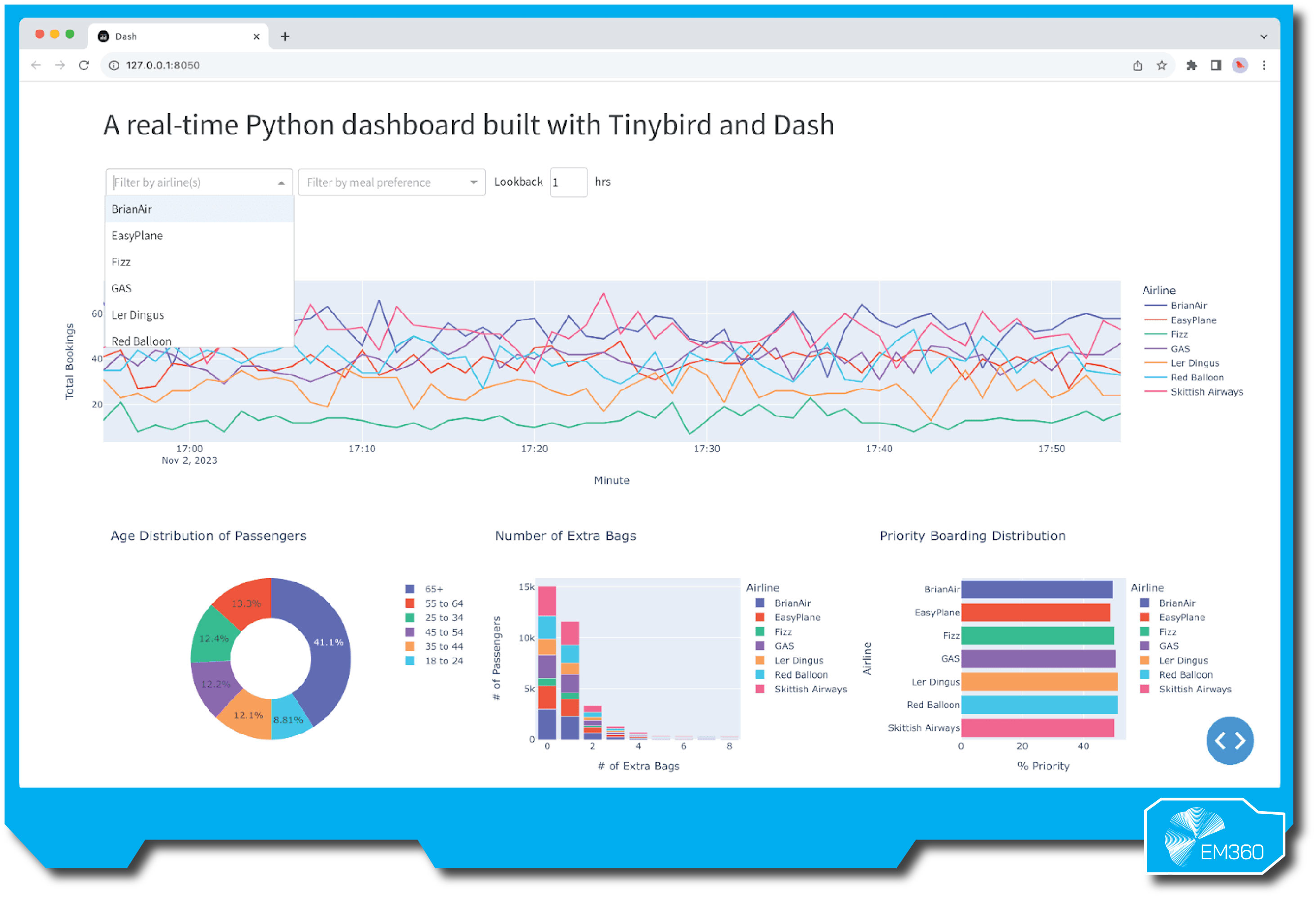
Task: Open a new browser tab
Action: [x=285, y=36]
